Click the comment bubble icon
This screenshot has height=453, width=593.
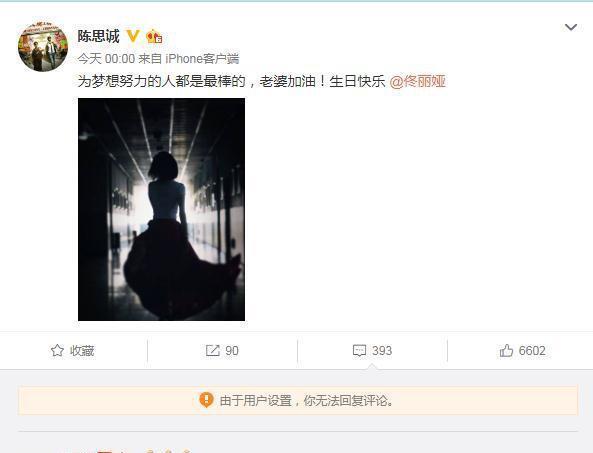point(359,351)
